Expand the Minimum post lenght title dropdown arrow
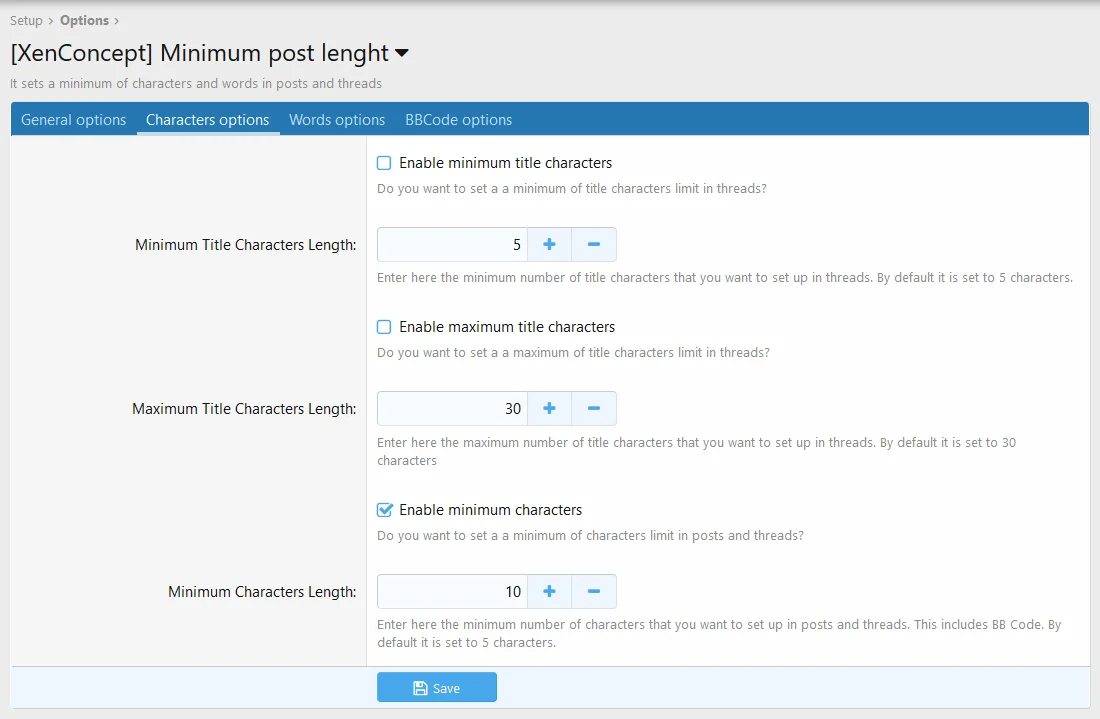 (402, 53)
